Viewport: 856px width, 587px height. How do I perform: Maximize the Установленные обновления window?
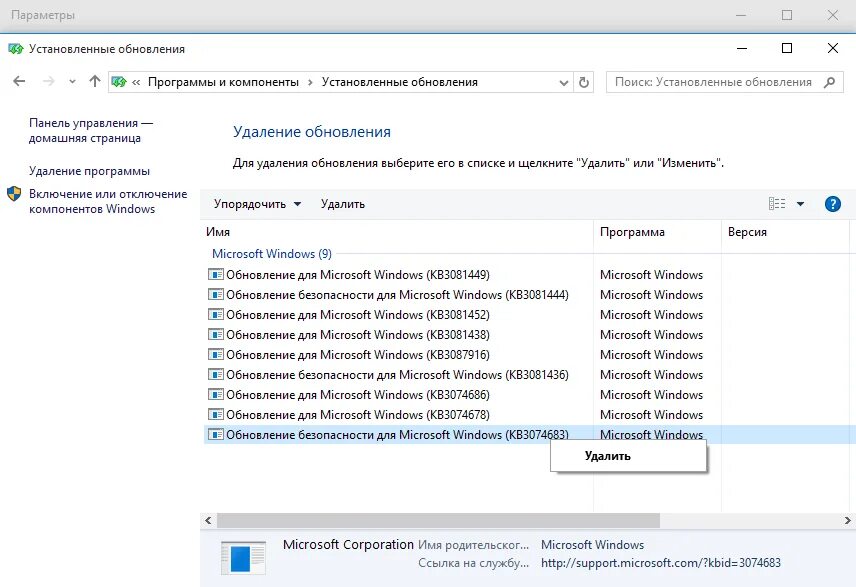coord(787,48)
